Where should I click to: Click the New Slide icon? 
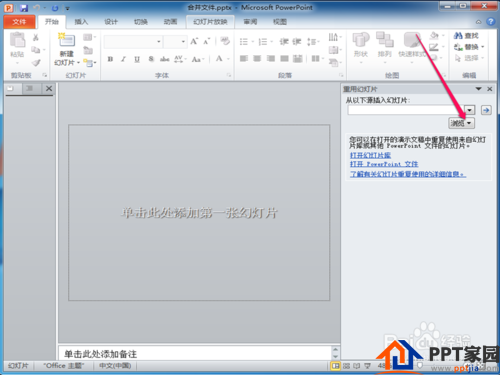[67, 40]
